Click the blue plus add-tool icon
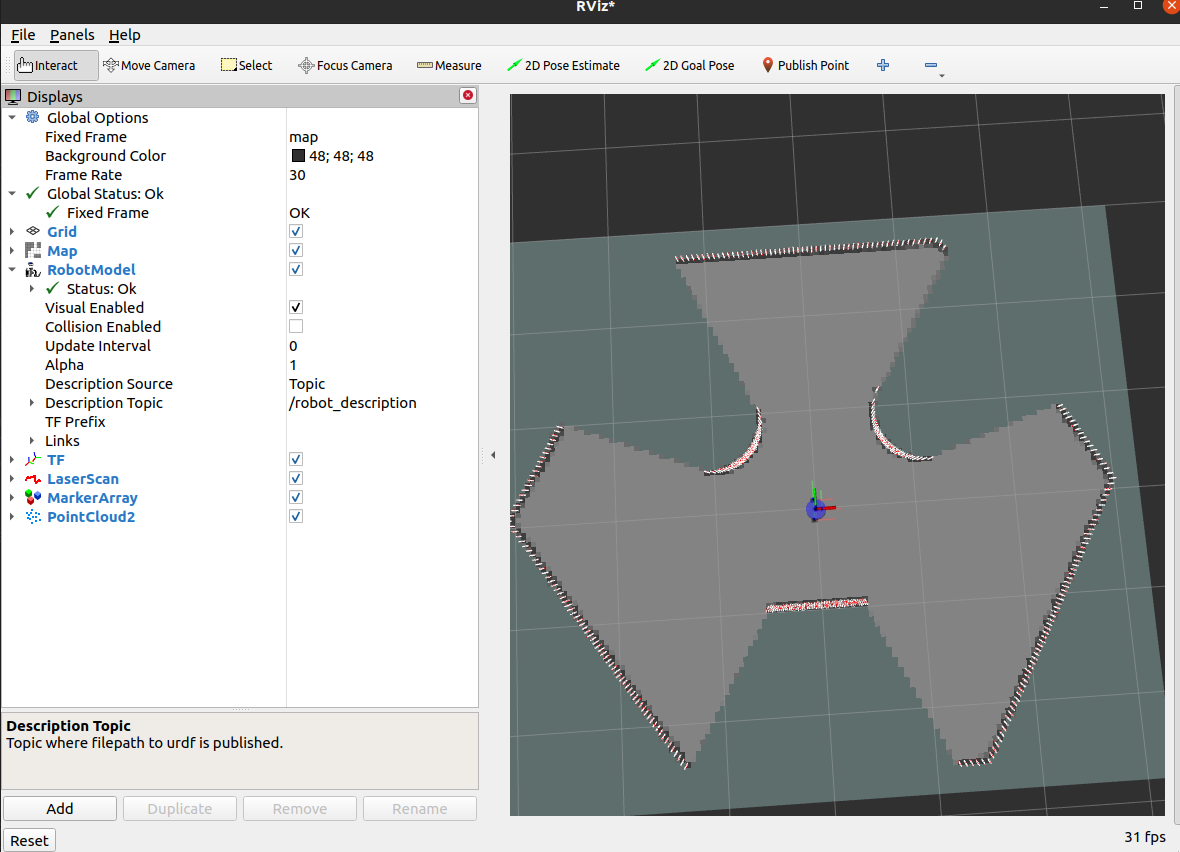Image resolution: width=1180 pixels, height=852 pixels. pos(883,65)
